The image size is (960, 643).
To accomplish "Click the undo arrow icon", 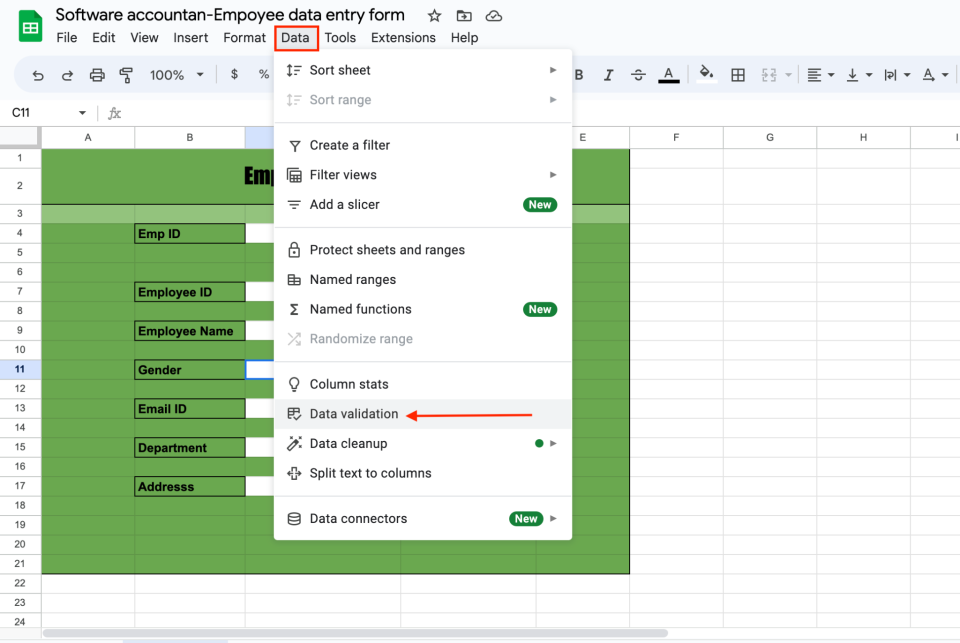I will 38,75.
